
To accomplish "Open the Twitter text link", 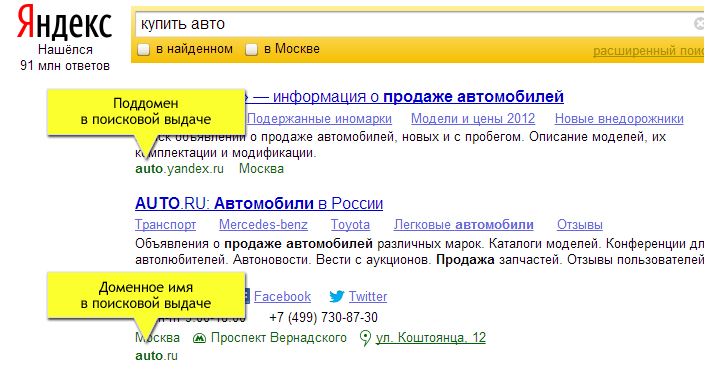I will coord(368,296).
